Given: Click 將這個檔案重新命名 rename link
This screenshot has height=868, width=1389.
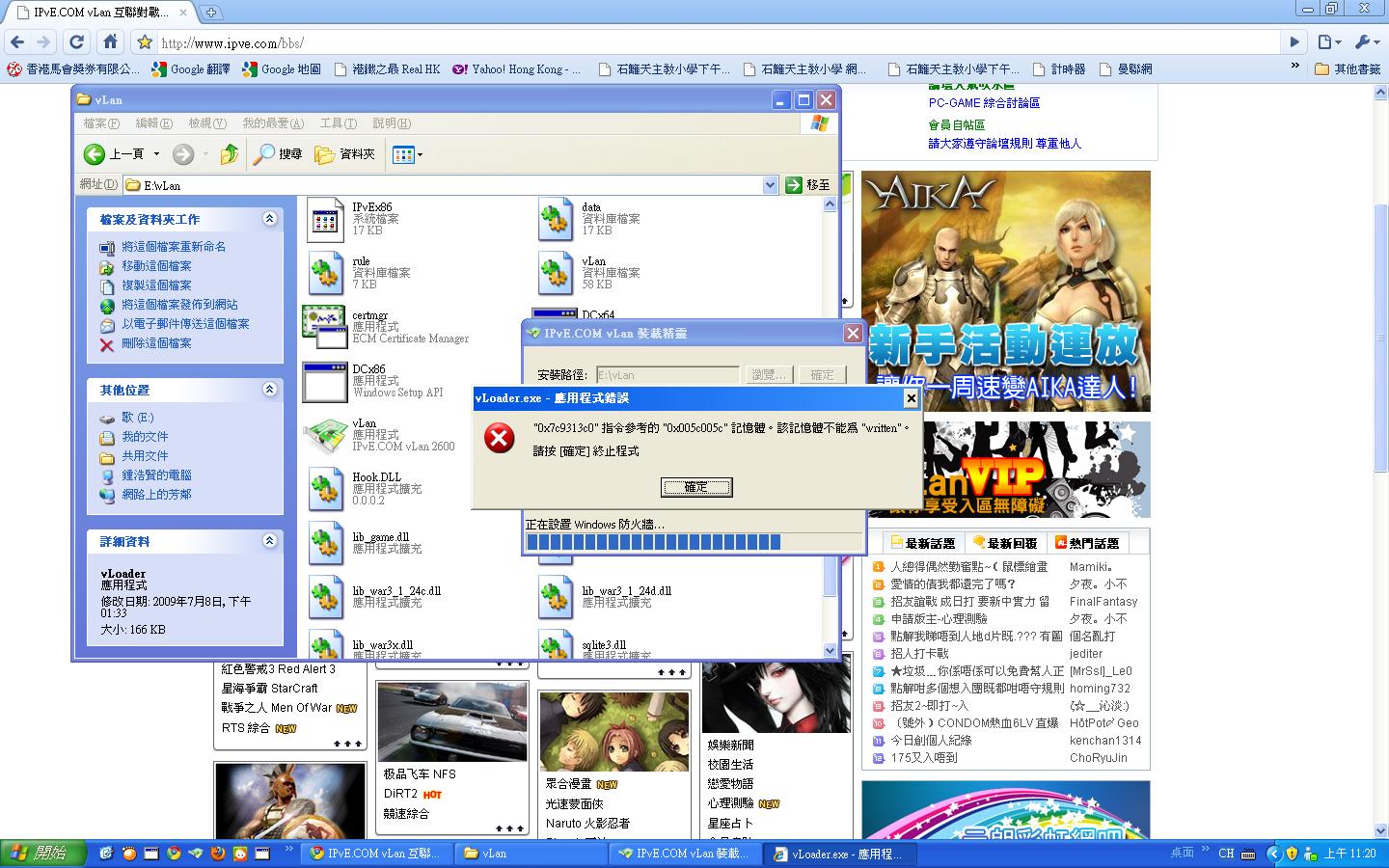Looking at the screenshot, I should tap(173, 247).
